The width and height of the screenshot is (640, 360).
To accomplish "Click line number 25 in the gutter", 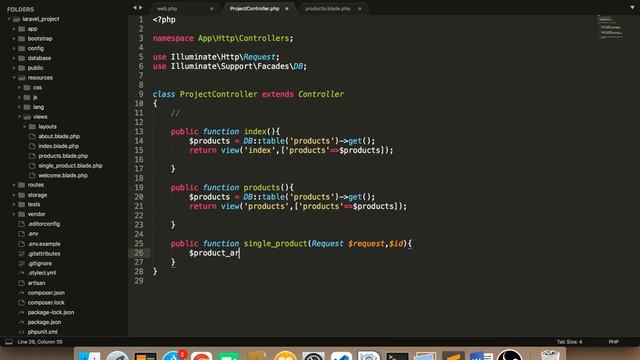I will [x=139, y=243].
